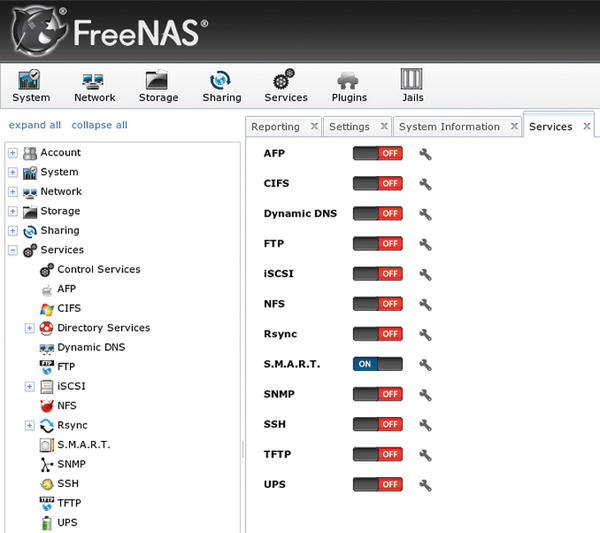
Task: Expand the Rsync tree node
Action: [x=29, y=425]
